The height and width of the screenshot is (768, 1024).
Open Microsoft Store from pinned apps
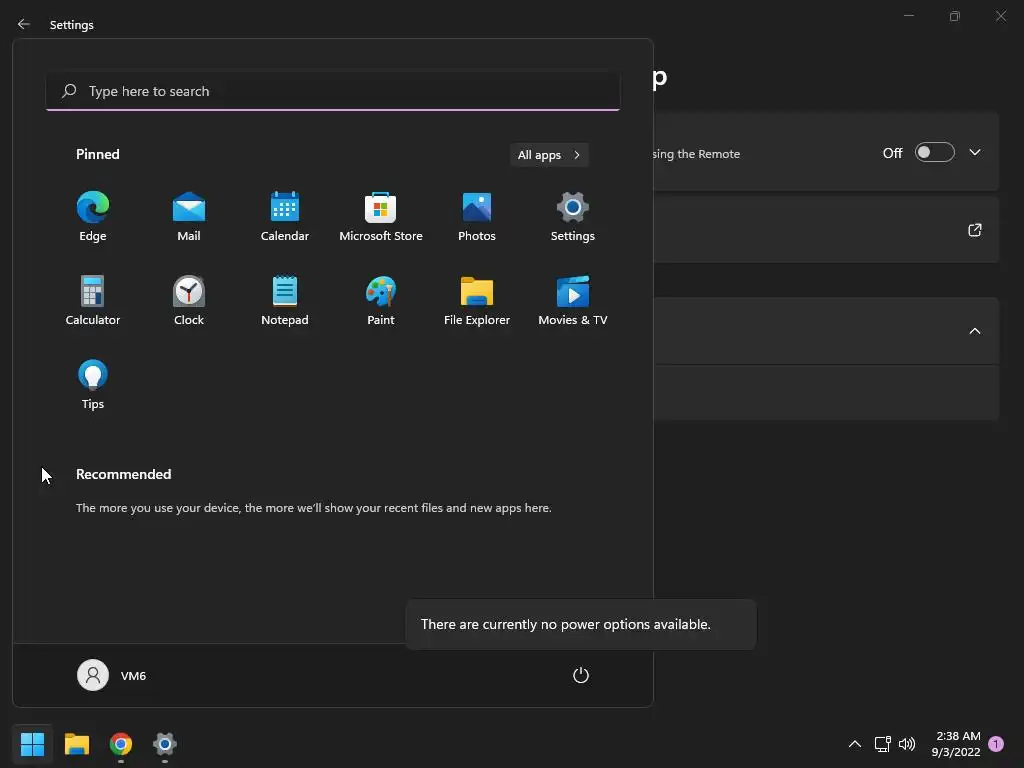point(381,217)
